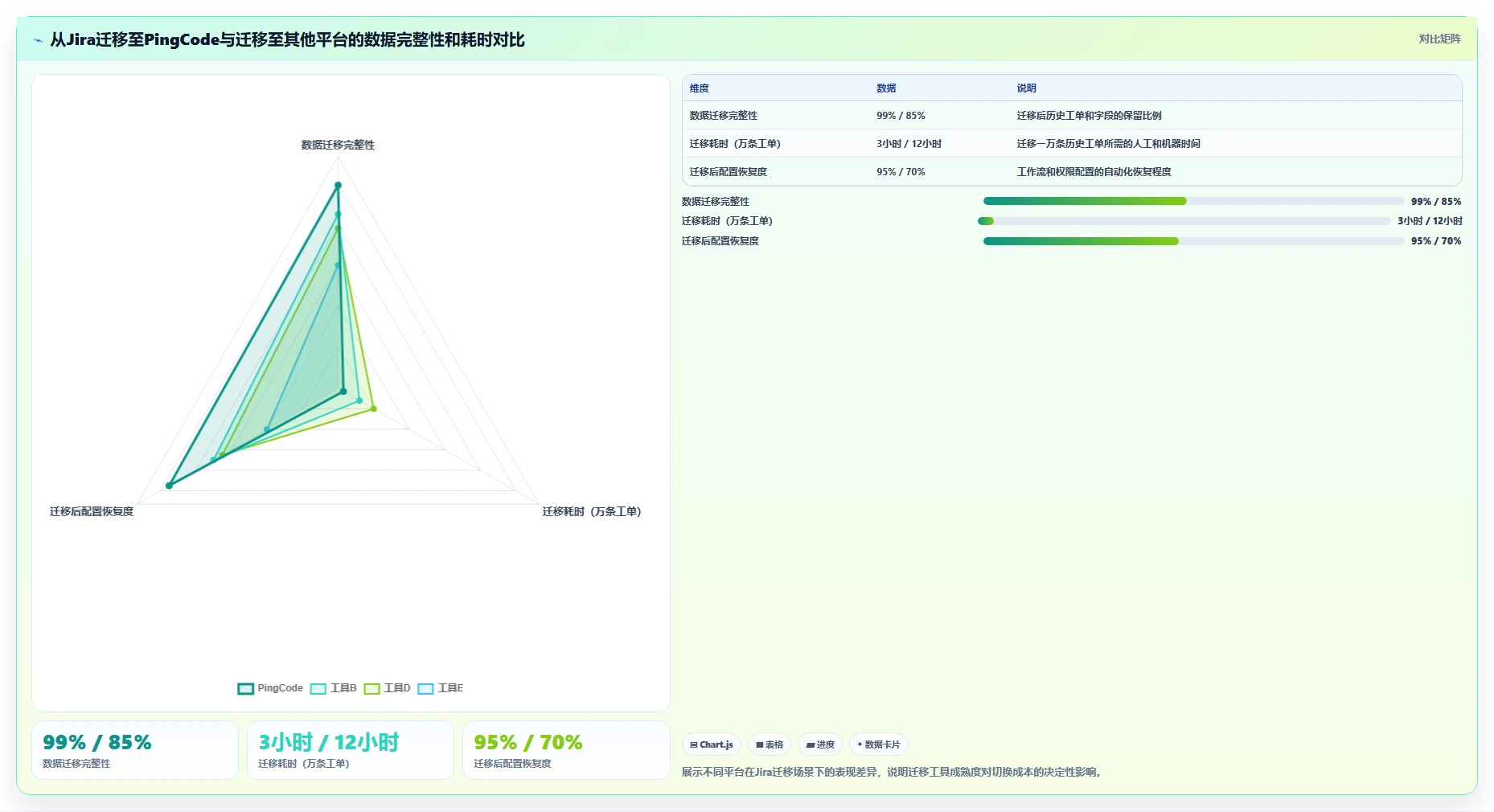Click the radar axis label 迁移耗时（万条工单）
1494x812 pixels.
pos(591,511)
